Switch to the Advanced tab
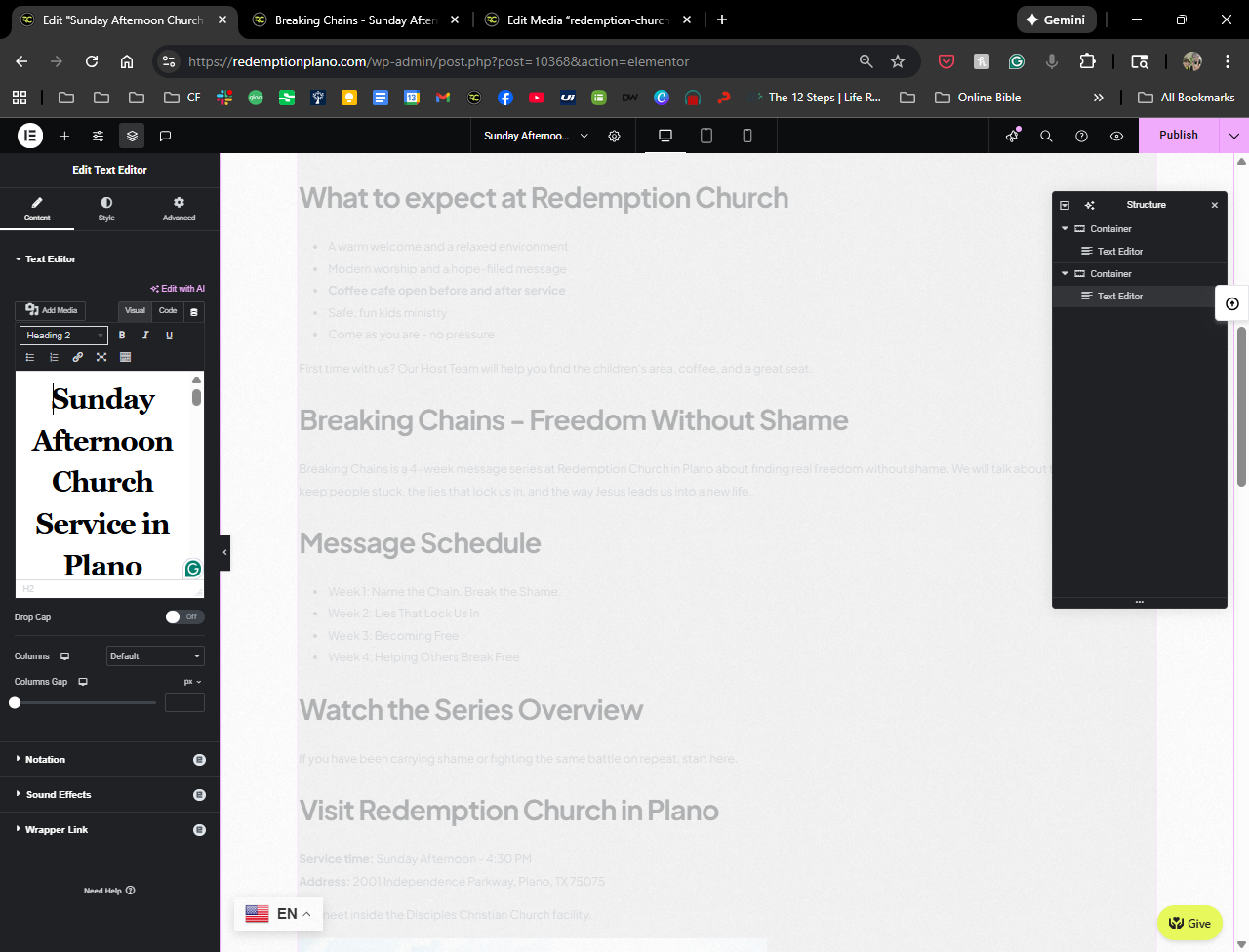 179,209
